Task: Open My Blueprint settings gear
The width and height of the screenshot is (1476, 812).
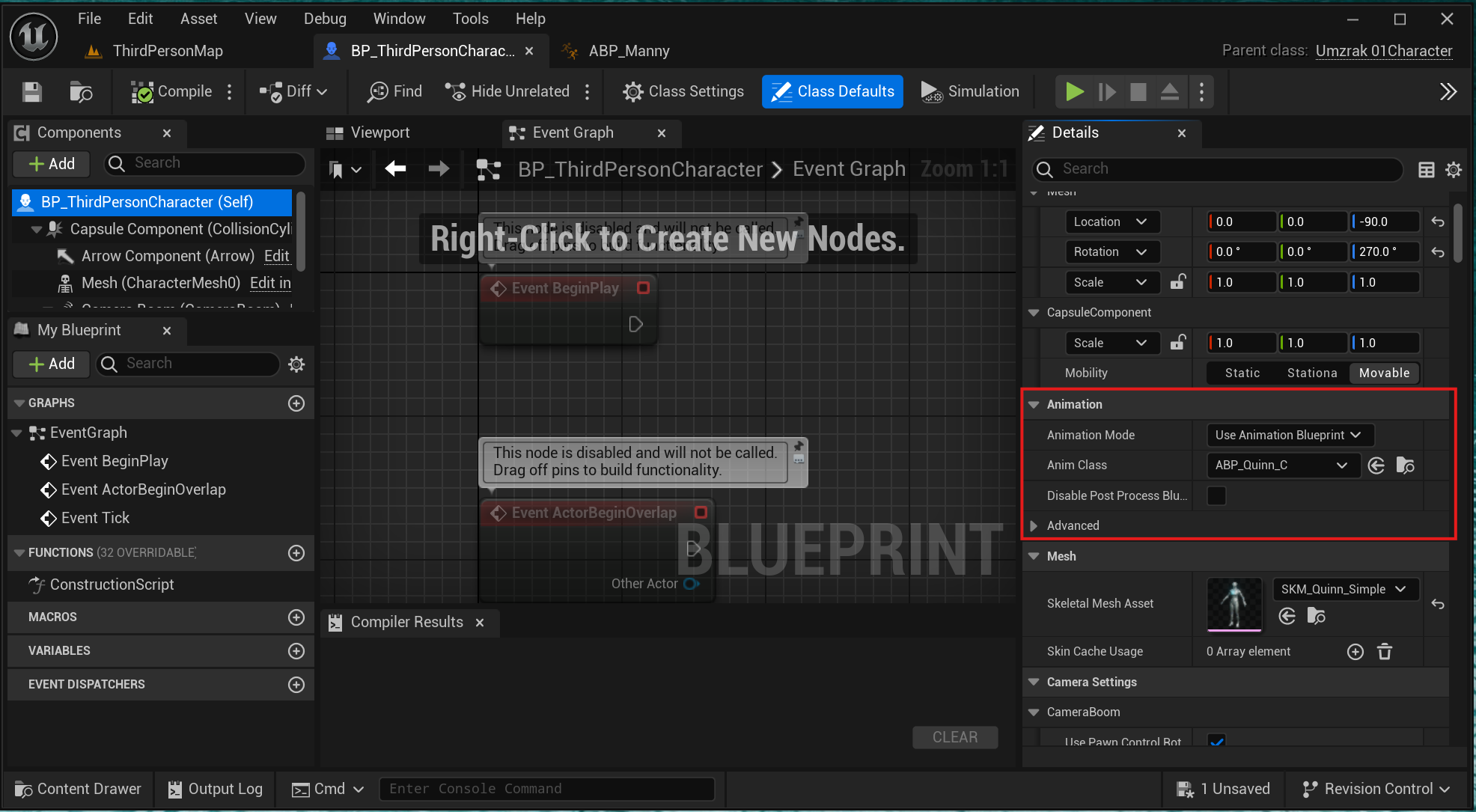Action: click(x=296, y=364)
